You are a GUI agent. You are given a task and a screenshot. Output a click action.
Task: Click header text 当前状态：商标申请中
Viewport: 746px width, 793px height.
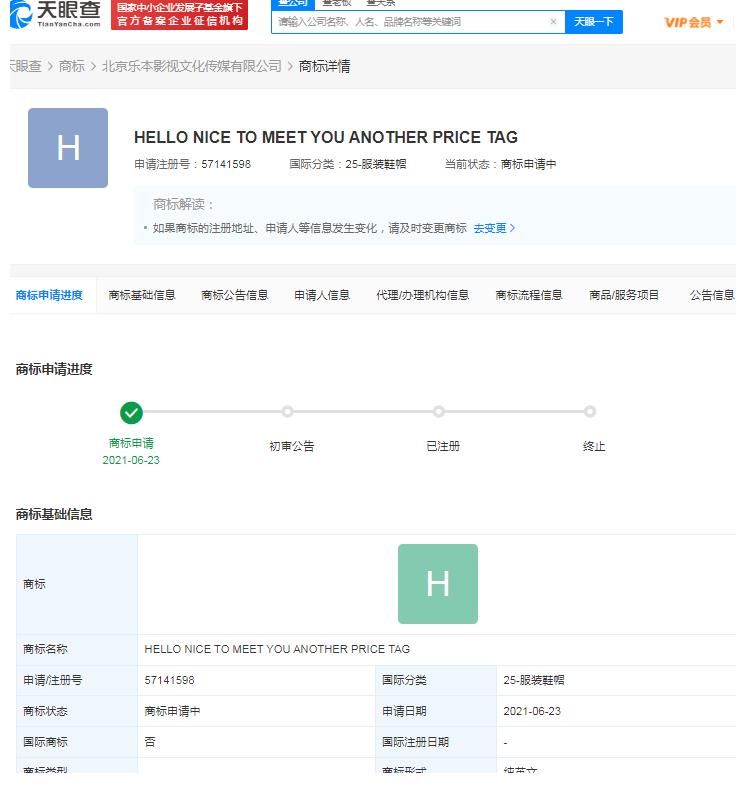[500, 164]
